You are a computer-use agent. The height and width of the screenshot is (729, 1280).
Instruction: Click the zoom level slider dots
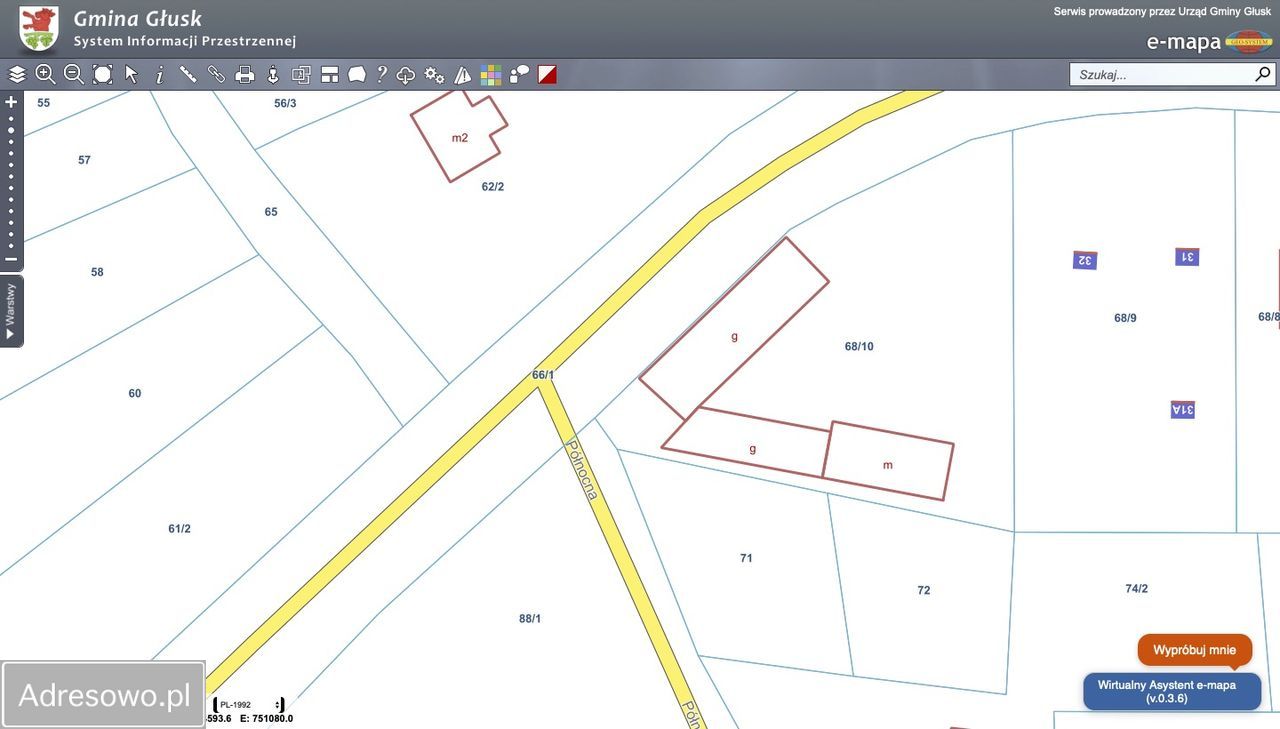coord(11,181)
